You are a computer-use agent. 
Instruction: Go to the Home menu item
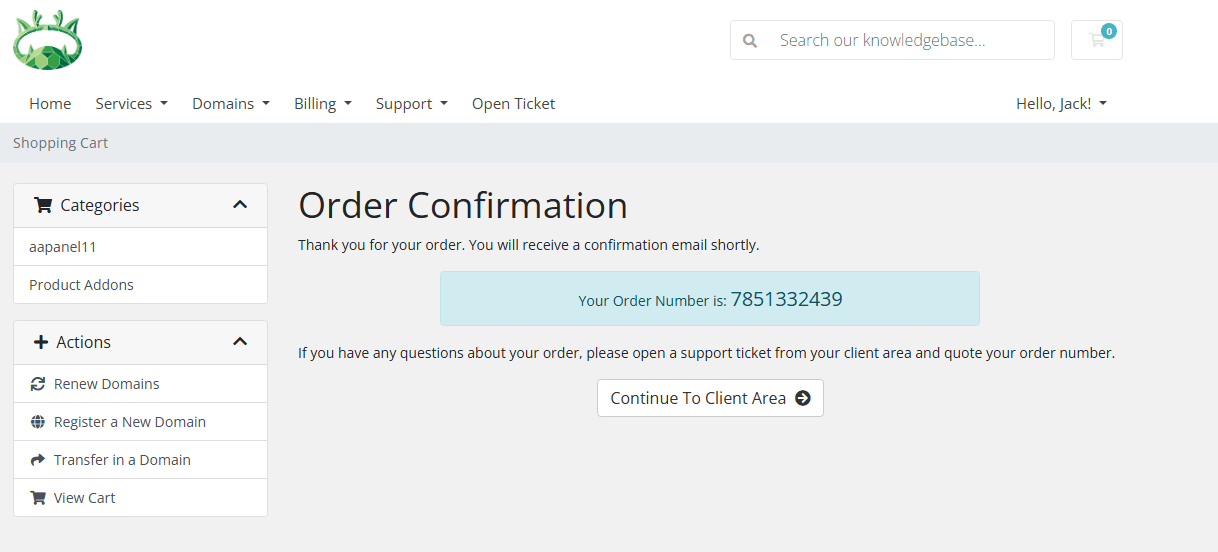(50, 104)
